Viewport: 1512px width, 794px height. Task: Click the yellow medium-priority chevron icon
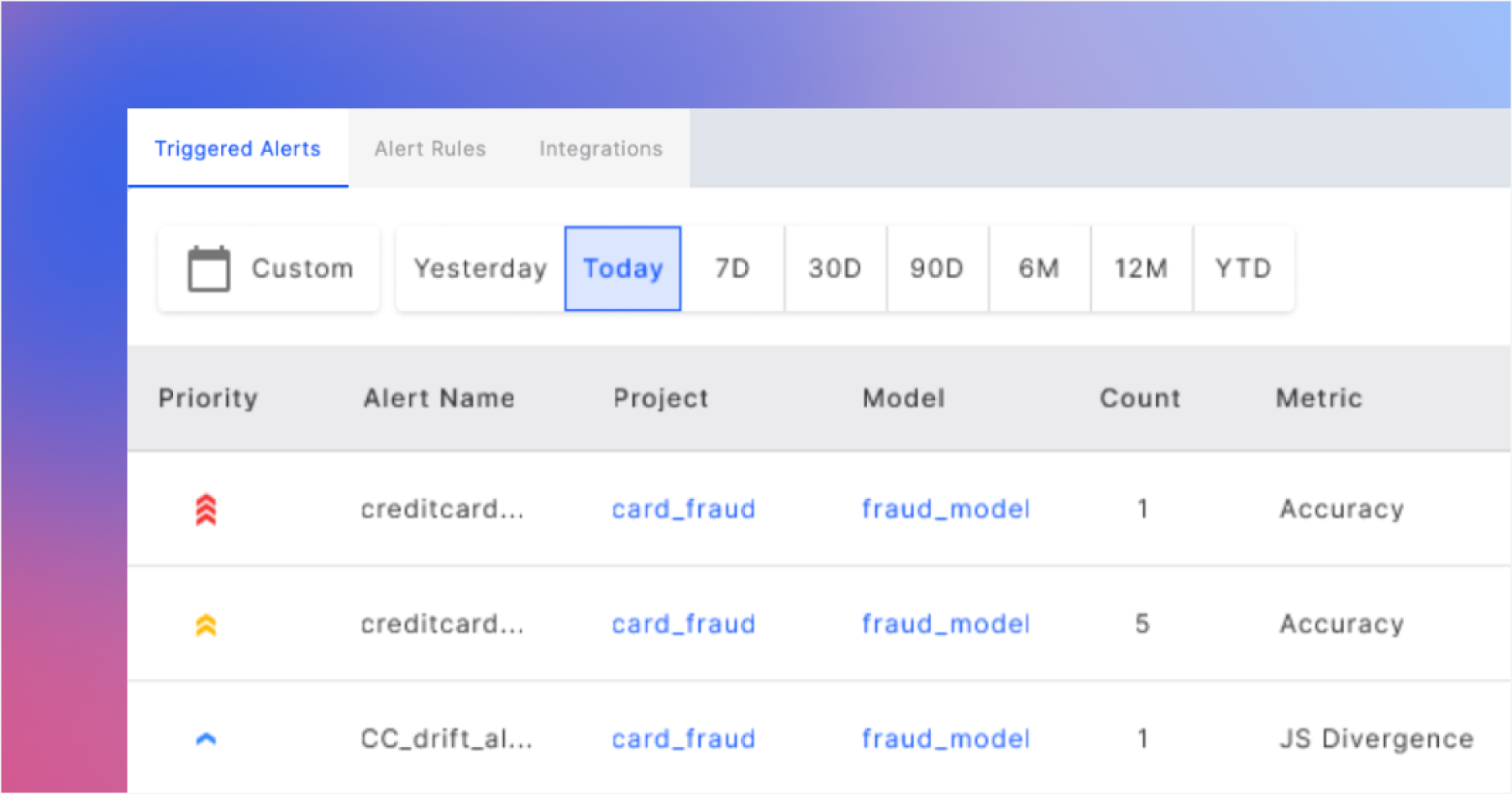pyautogui.click(x=206, y=623)
